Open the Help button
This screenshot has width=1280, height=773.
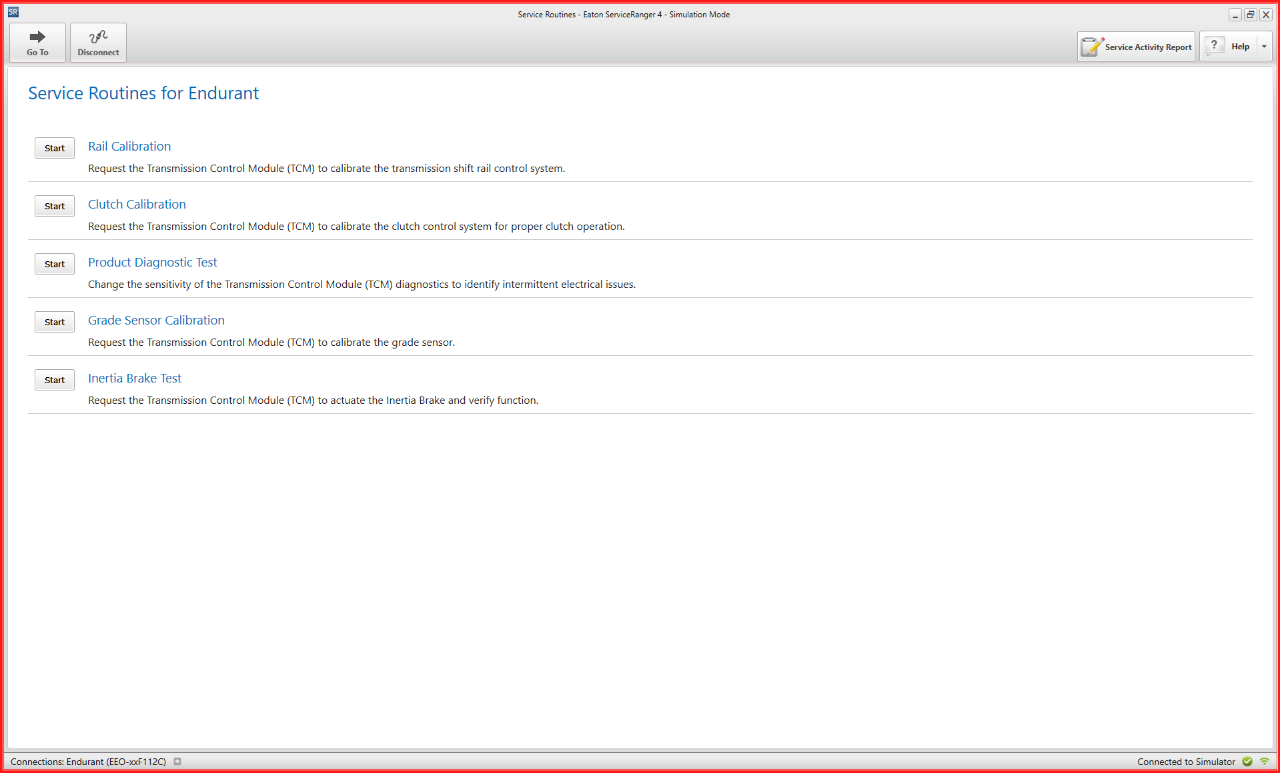1228,47
